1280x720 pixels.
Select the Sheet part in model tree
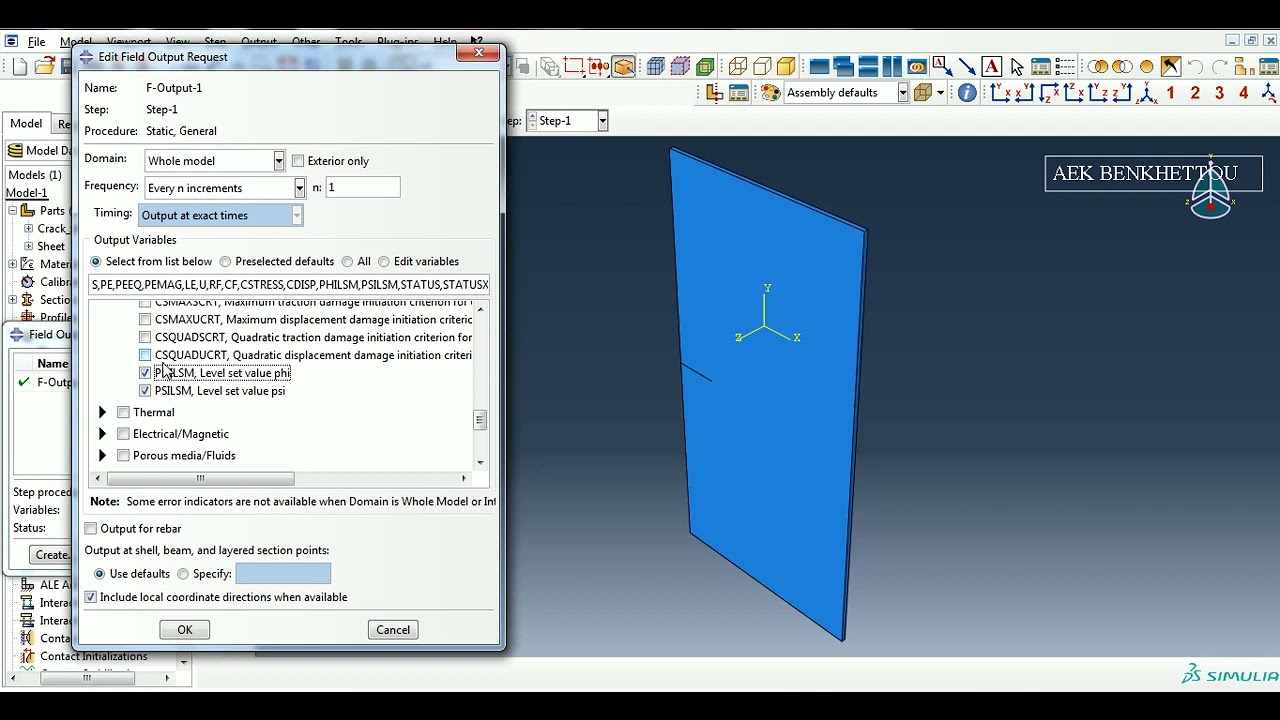(x=51, y=247)
